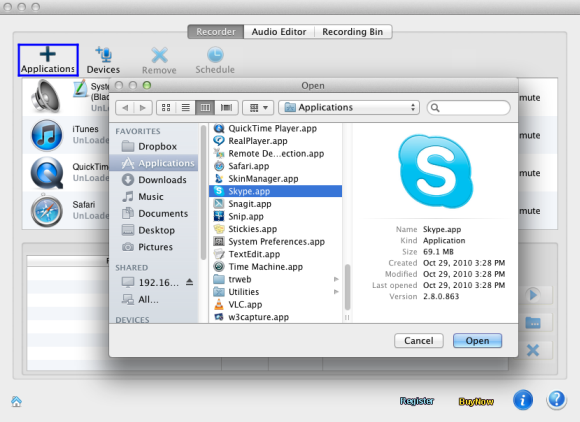
Task: Click the BuyNow link
Action: tap(476, 402)
